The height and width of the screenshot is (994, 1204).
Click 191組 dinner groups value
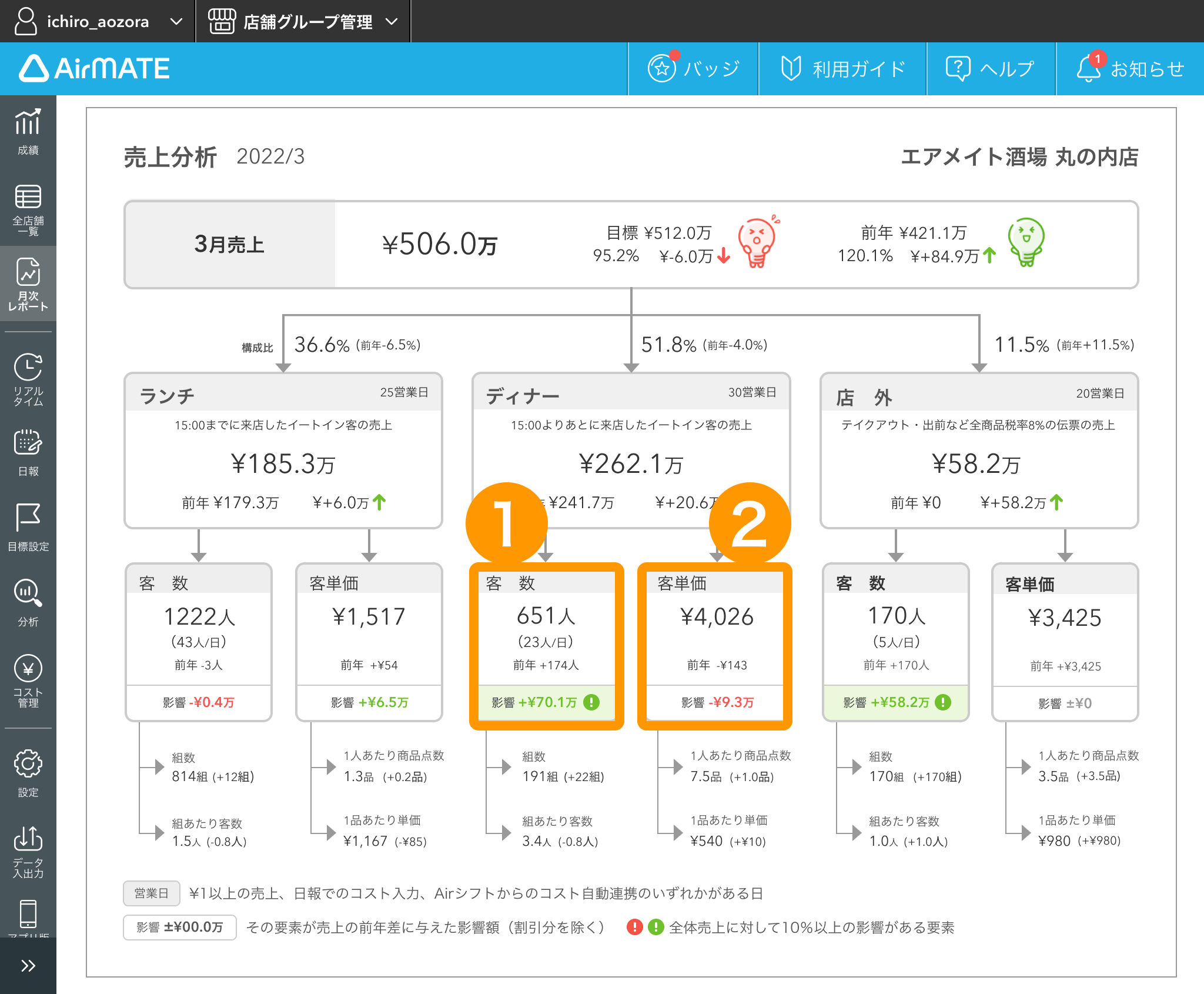540,776
